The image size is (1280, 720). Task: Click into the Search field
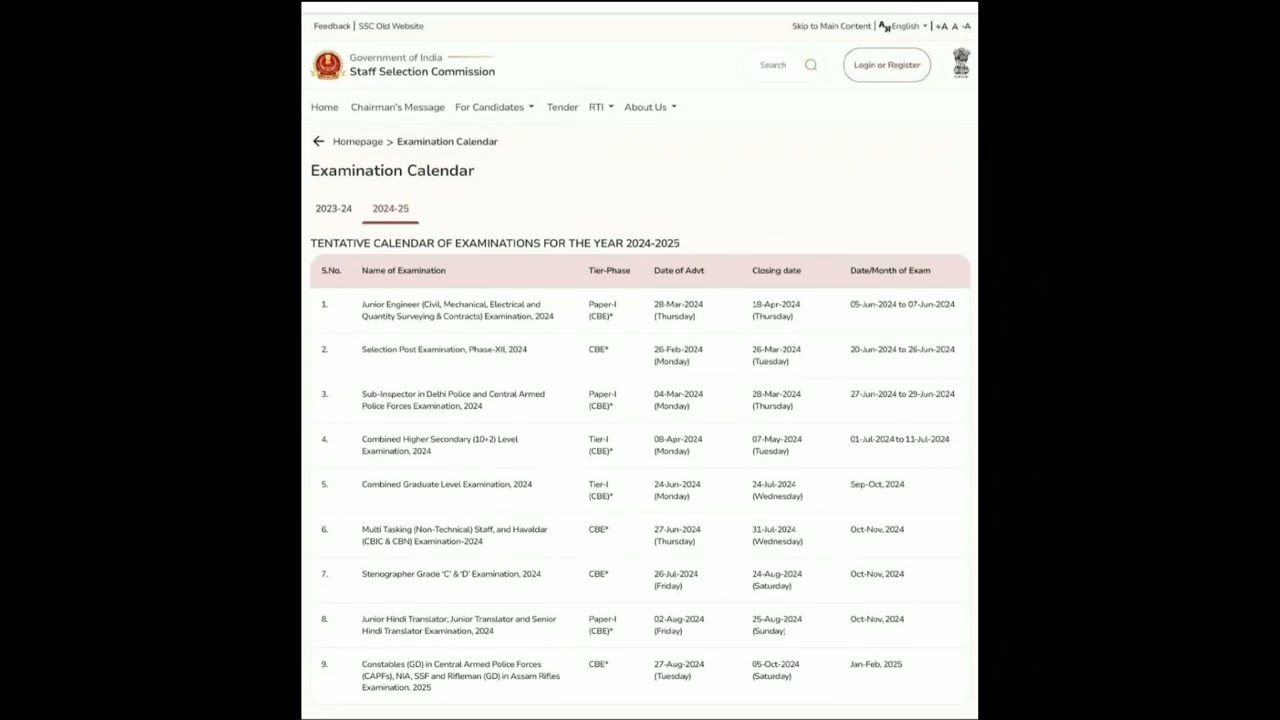pos(773,65)
